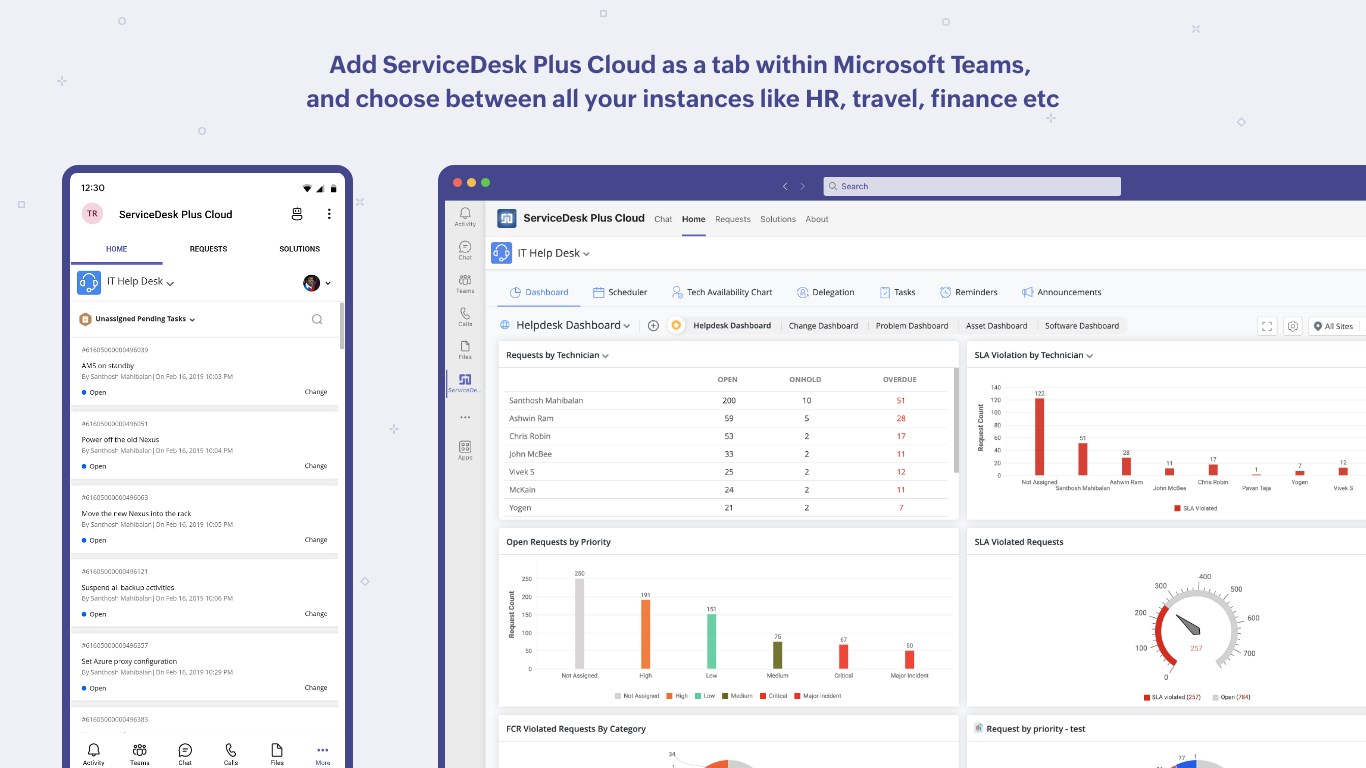Select the Software Dashboard button

pos(1082,326)
